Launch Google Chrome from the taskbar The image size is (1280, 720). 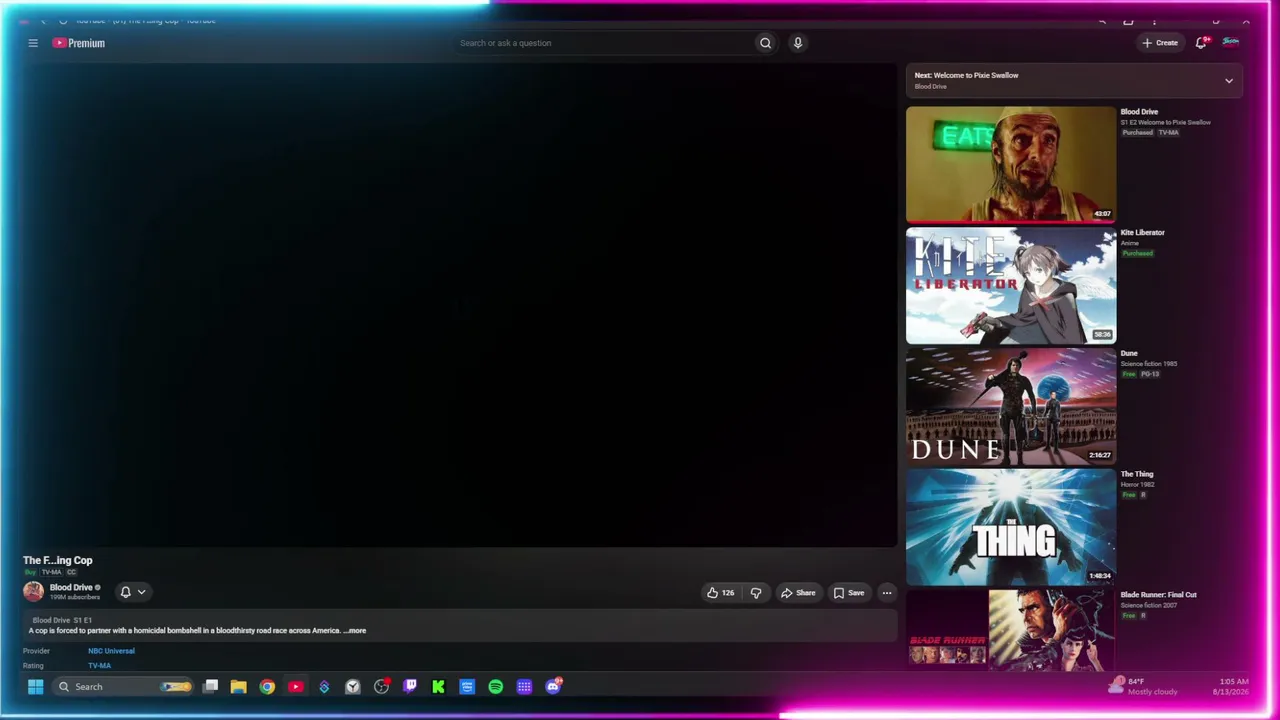pos(267,686)
